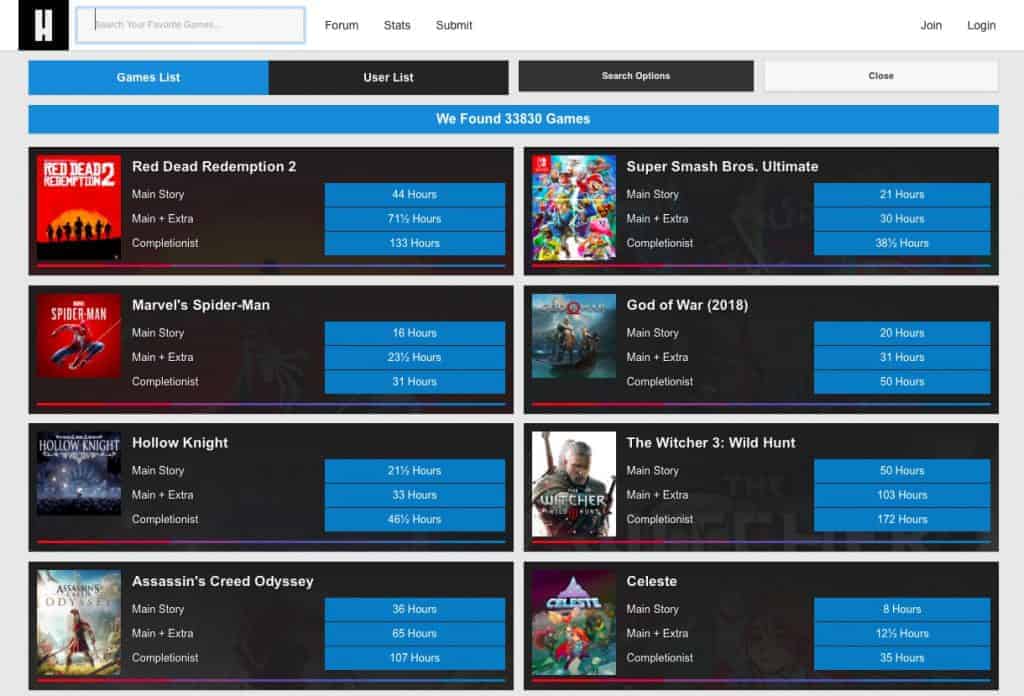Click the Join link
This screenshot has height=696, width=1024.
pyautogui.click(x=931, y=25)
